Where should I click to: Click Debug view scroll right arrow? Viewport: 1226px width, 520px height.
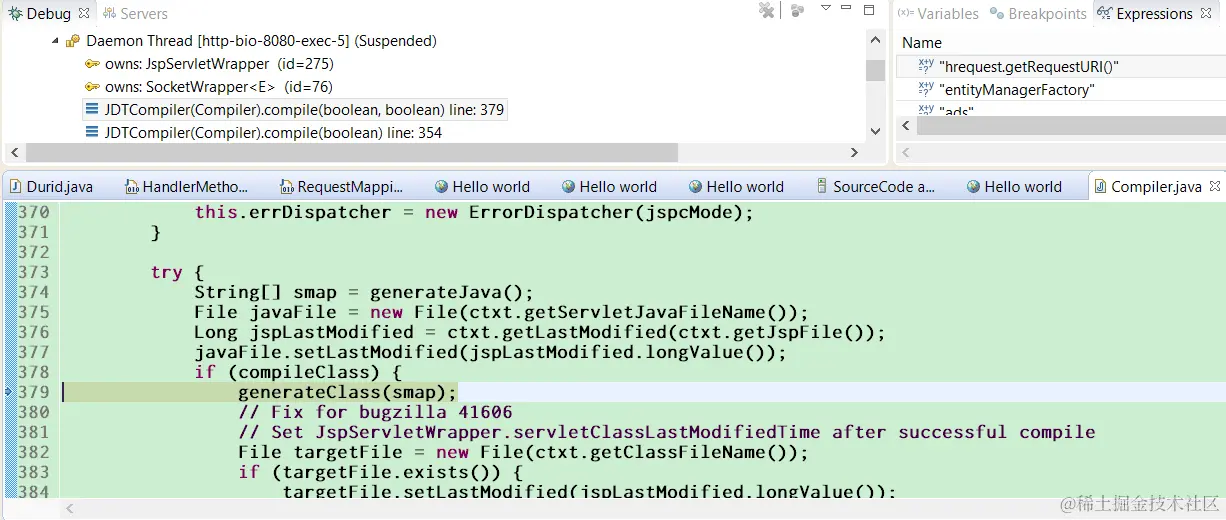854,153
